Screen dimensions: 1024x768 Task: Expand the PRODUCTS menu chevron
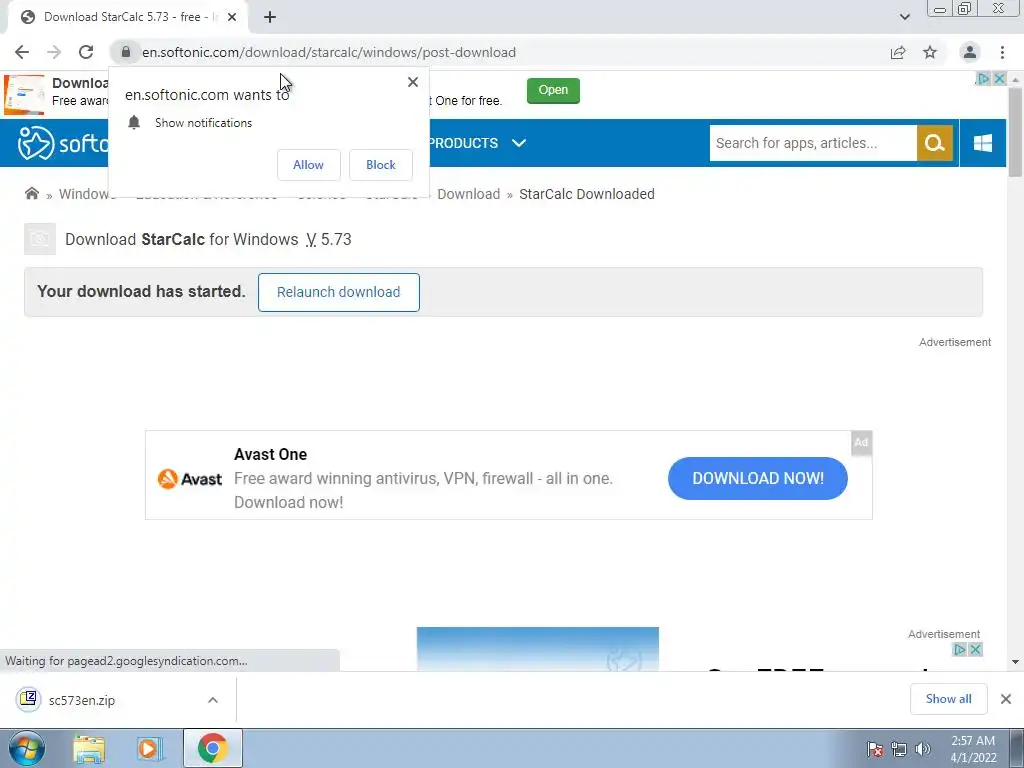click(x=519, y=143)
